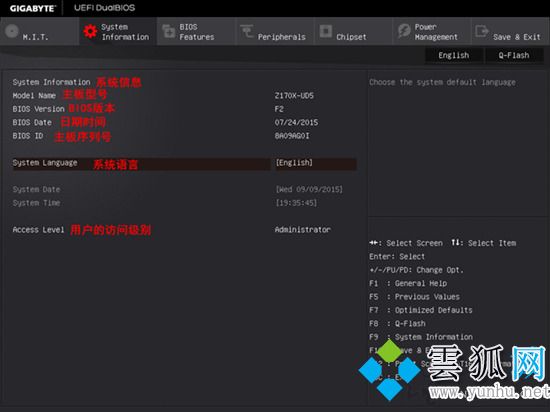Screen dimensions: 550x412
Task: Click the Enter: Select hint
Action: click(397, 256)
